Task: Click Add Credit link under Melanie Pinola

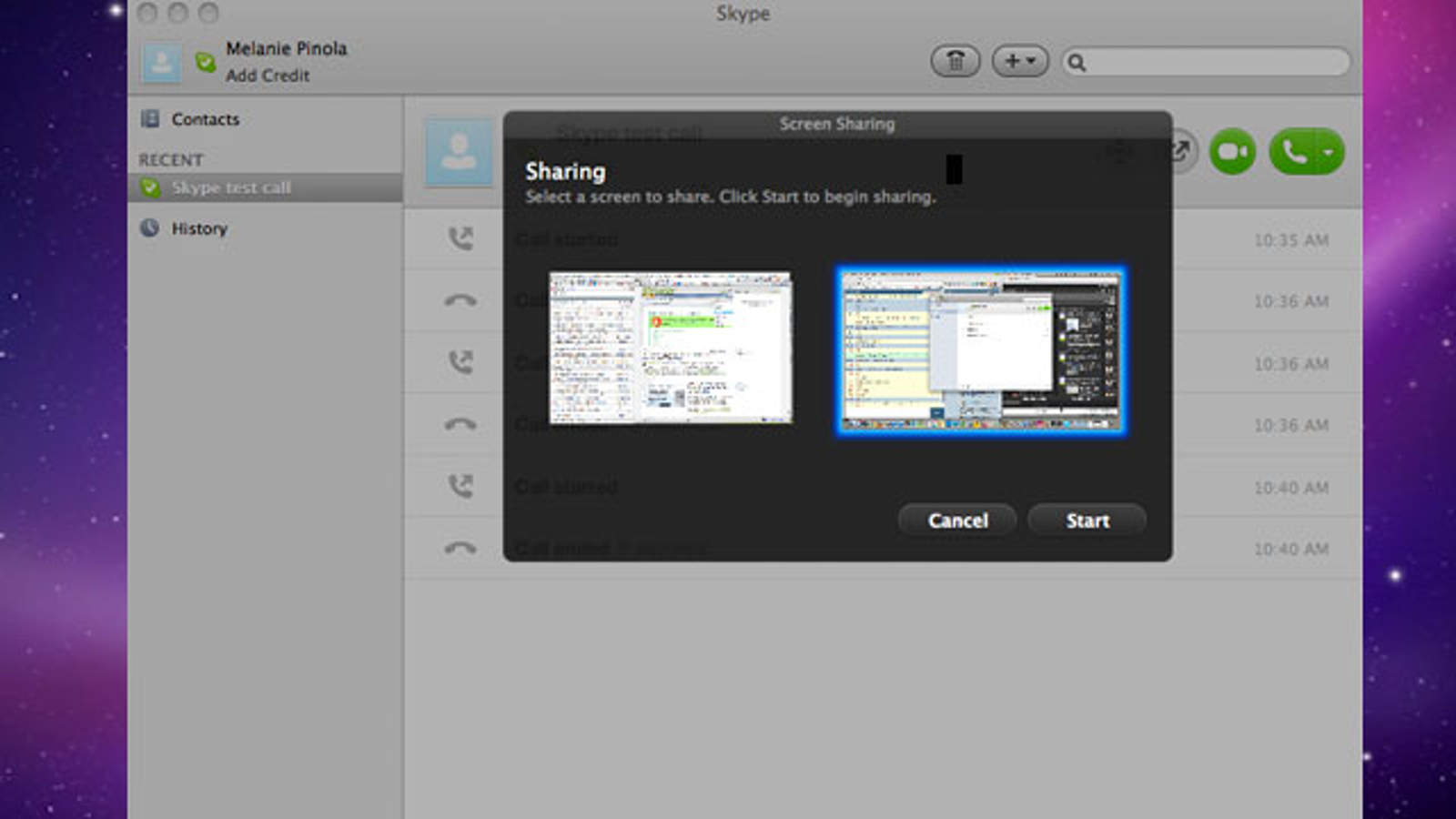Action: tap(268, 76)
